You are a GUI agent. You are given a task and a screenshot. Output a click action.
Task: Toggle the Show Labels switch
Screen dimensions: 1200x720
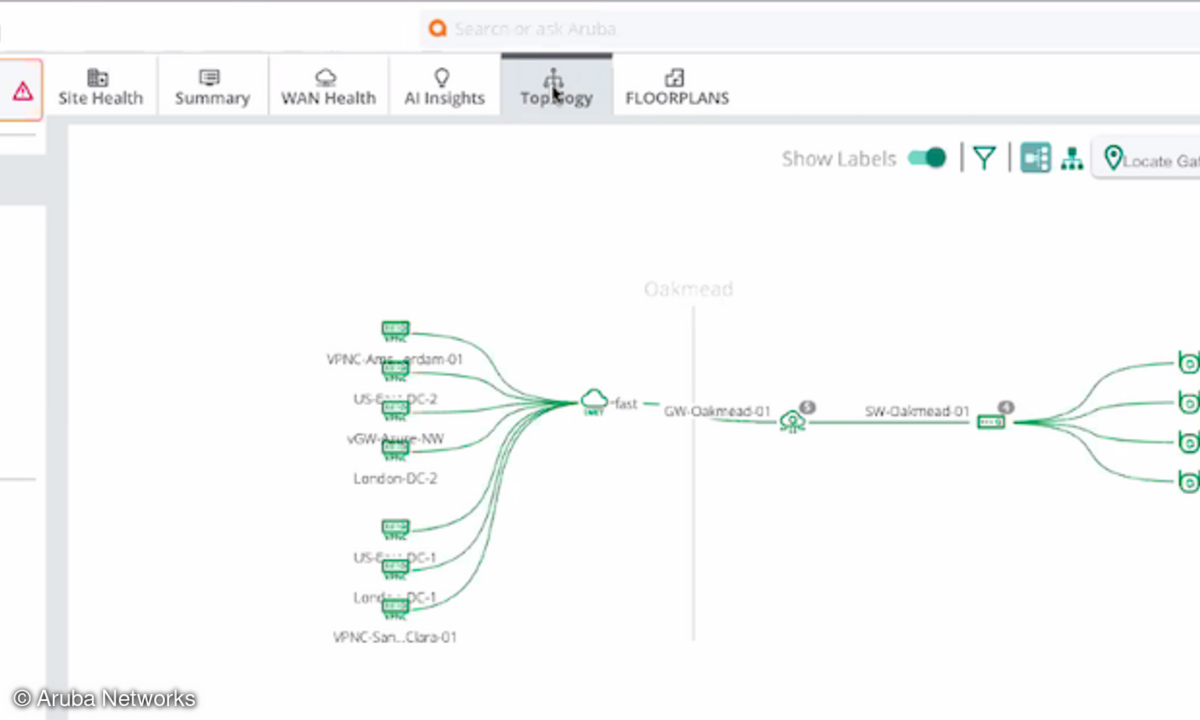(x=927, y=158)
